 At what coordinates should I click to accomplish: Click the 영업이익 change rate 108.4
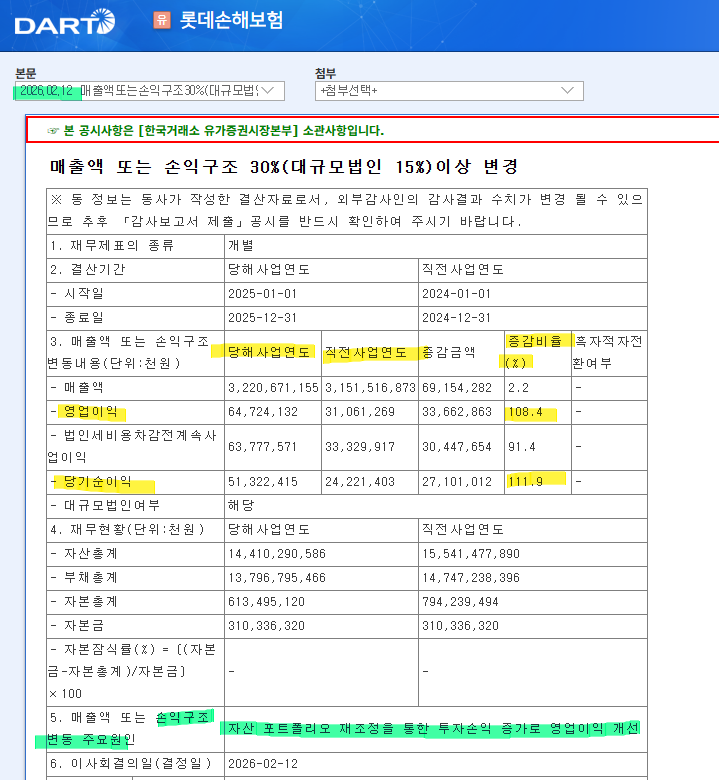[x=525, y=412]
